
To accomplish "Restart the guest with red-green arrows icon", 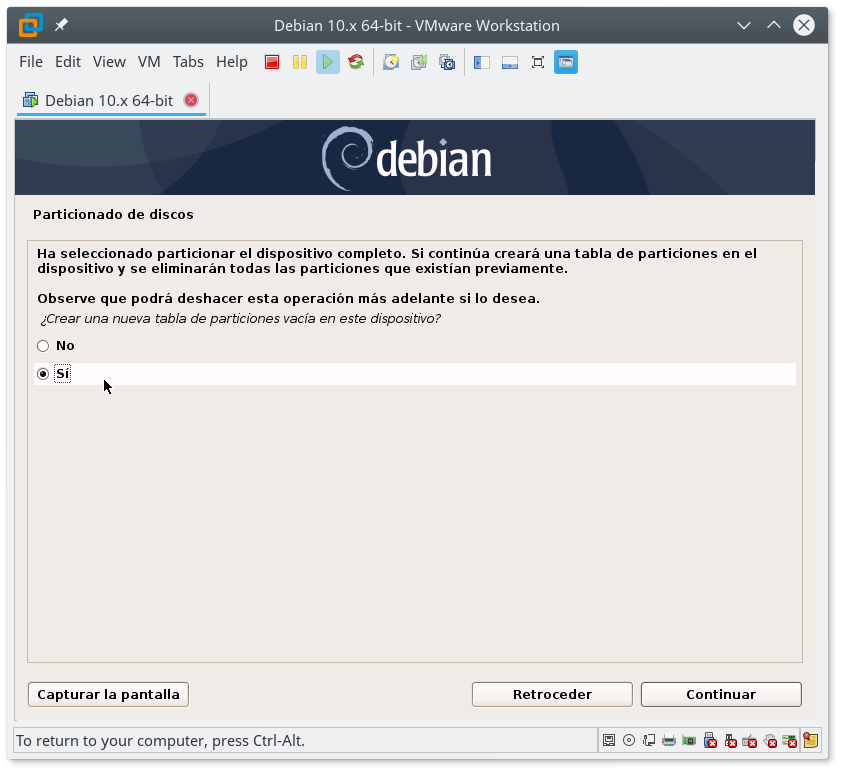I will (356, 62).
